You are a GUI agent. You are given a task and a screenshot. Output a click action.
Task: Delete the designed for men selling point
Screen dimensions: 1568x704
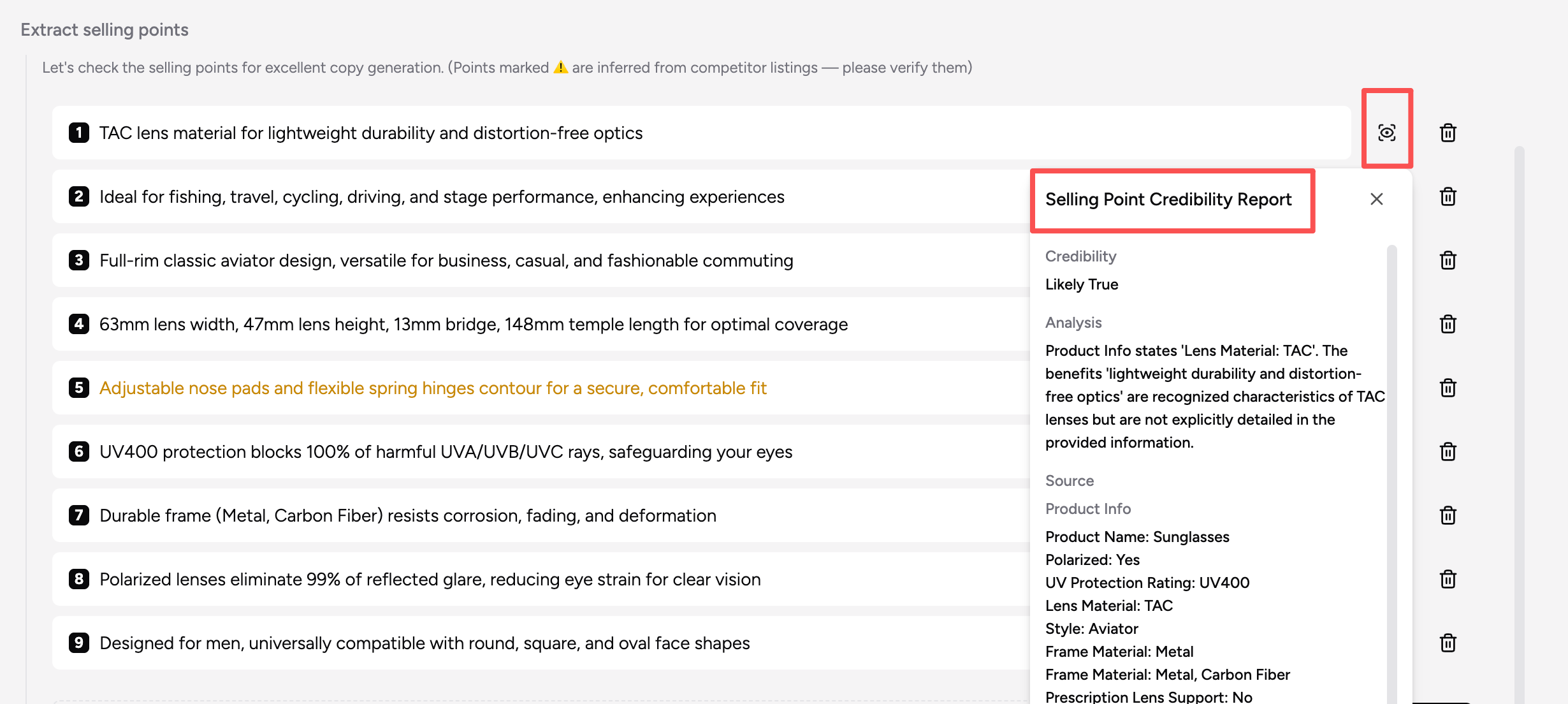click(1448, 643)
